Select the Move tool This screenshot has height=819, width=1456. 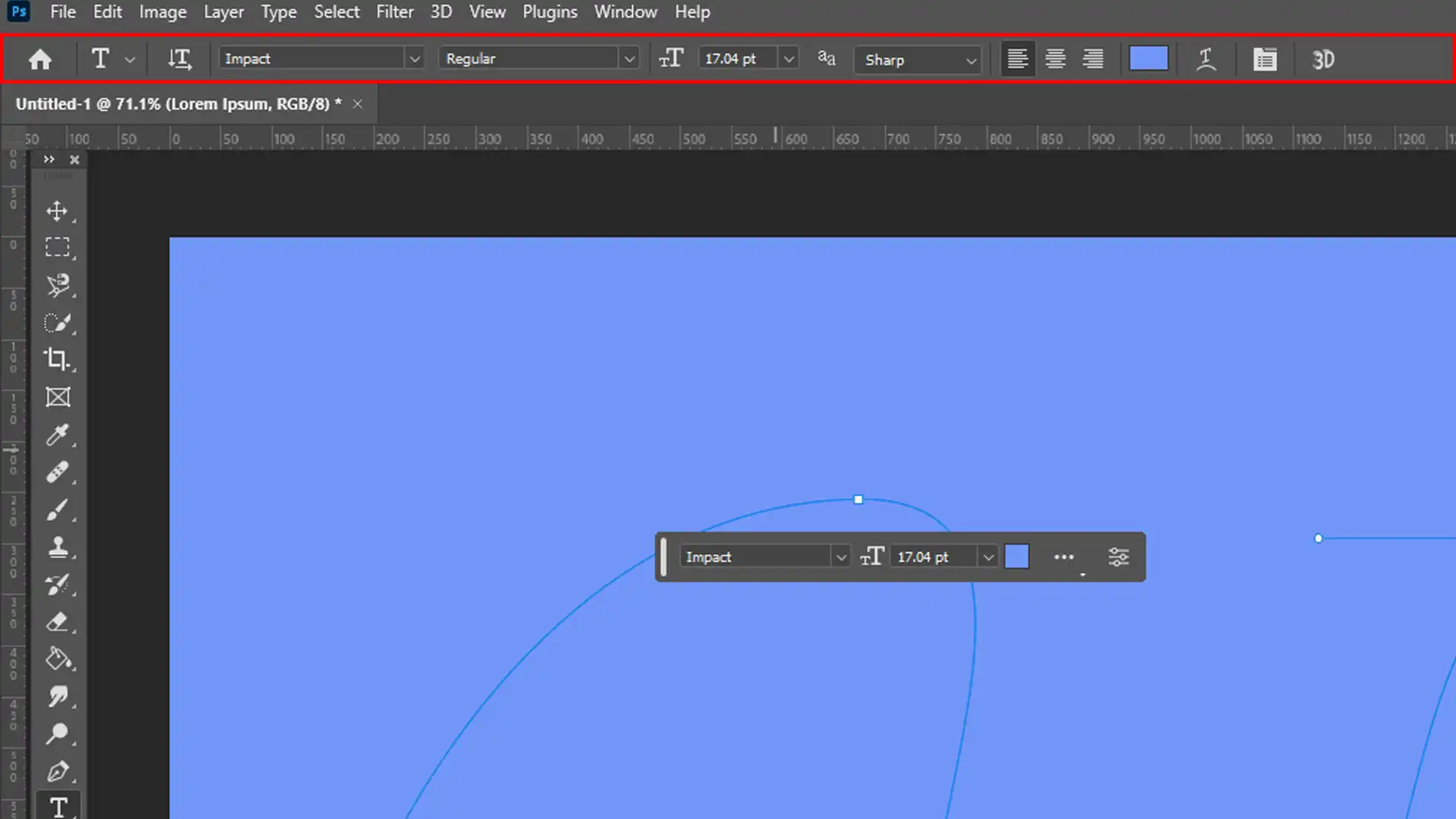click(58, 211)
